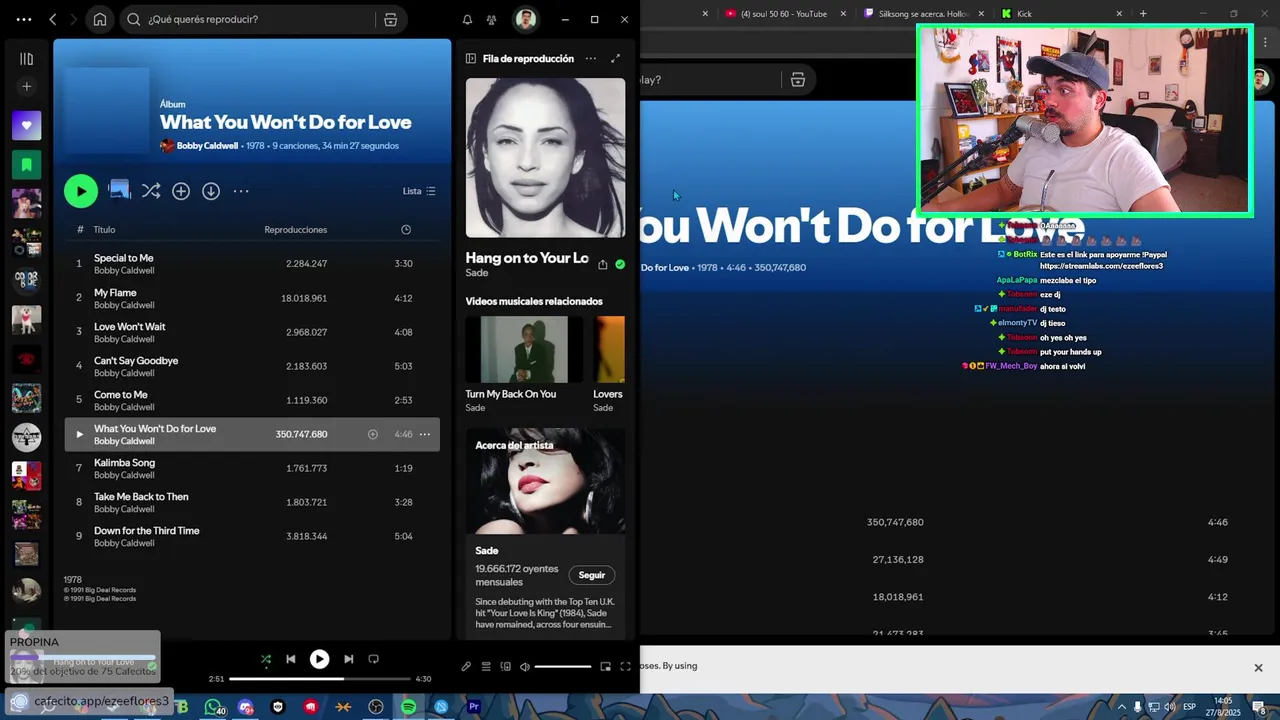Expand the now playing panel to fullscreen
Viewport: 1280px width, 720px height.
pos(615,59)
